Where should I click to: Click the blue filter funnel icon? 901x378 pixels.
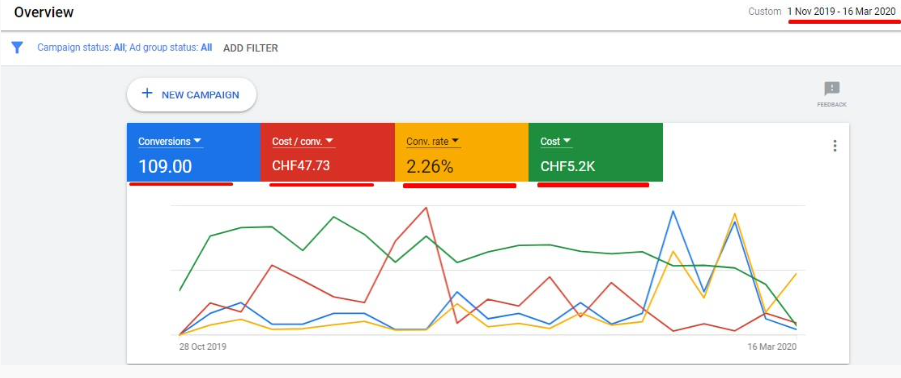tap(17, 48)
